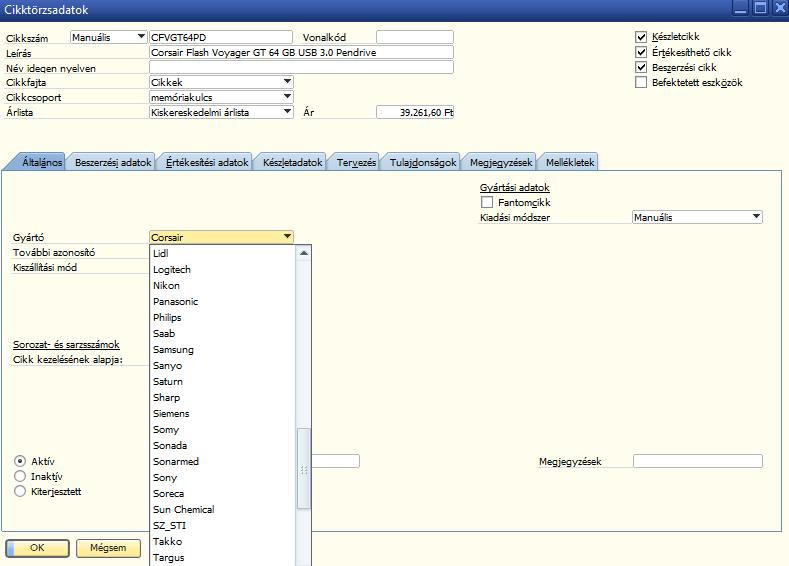Close the Cikktörzsadatok window
The image size is (789, 566).
[x=779, y=8]
